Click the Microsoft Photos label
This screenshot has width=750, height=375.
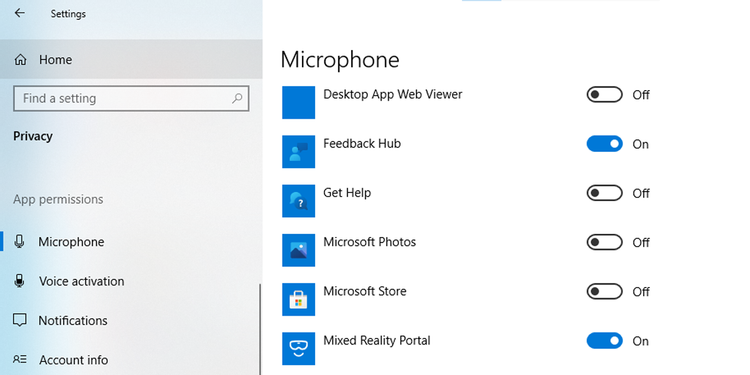click(370, 242)
